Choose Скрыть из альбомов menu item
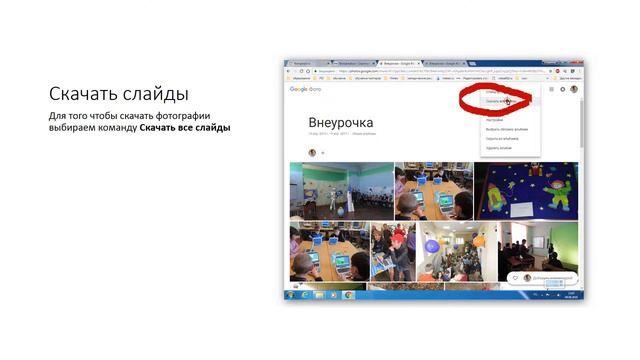This screenshot has height=360, width=640. [502, 139]
